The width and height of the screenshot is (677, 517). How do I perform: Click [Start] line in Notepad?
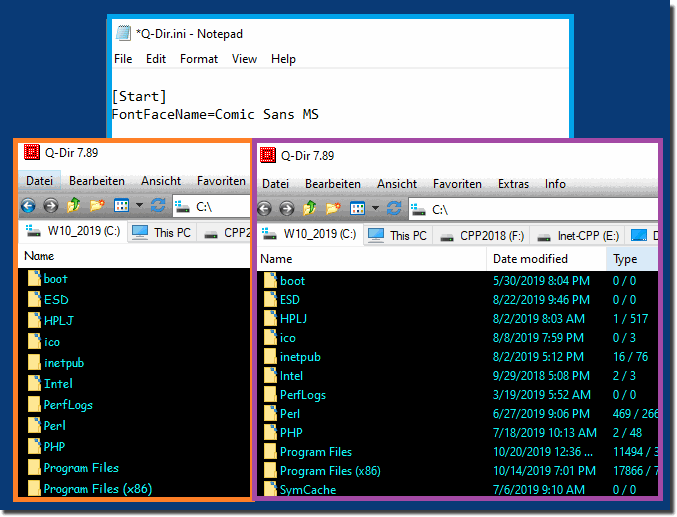point(139,96)
